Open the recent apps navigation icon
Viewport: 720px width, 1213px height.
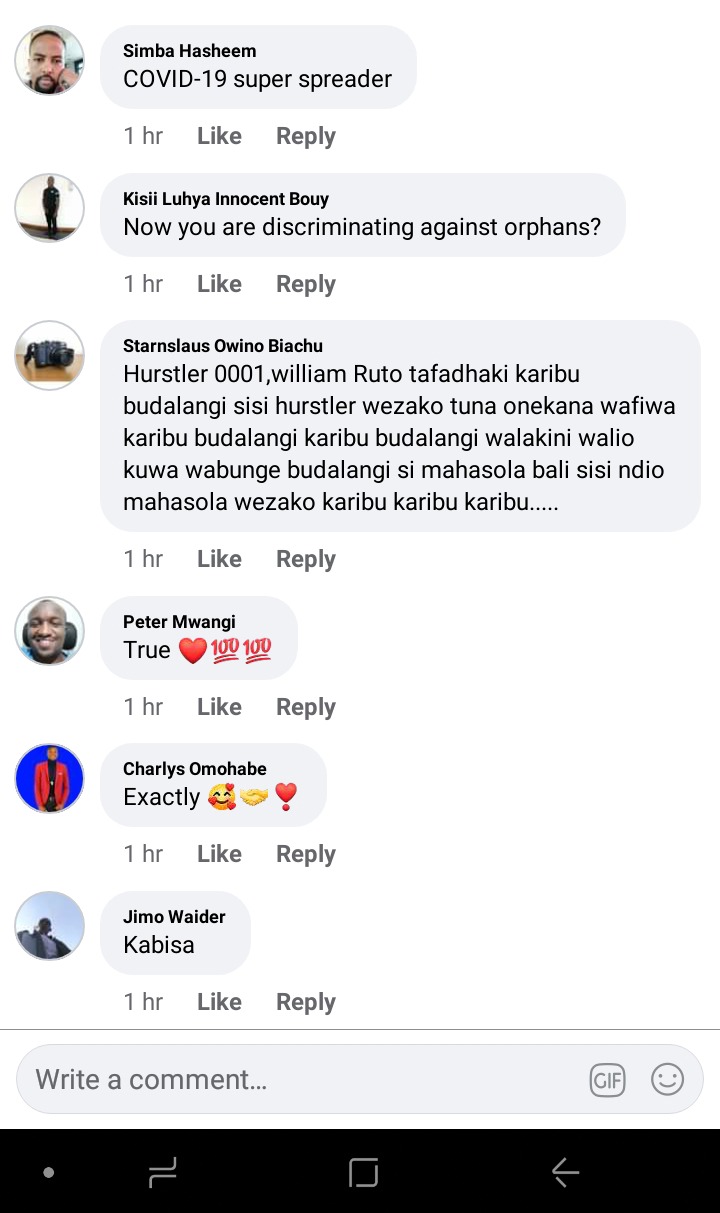[x=162, y=1172]
